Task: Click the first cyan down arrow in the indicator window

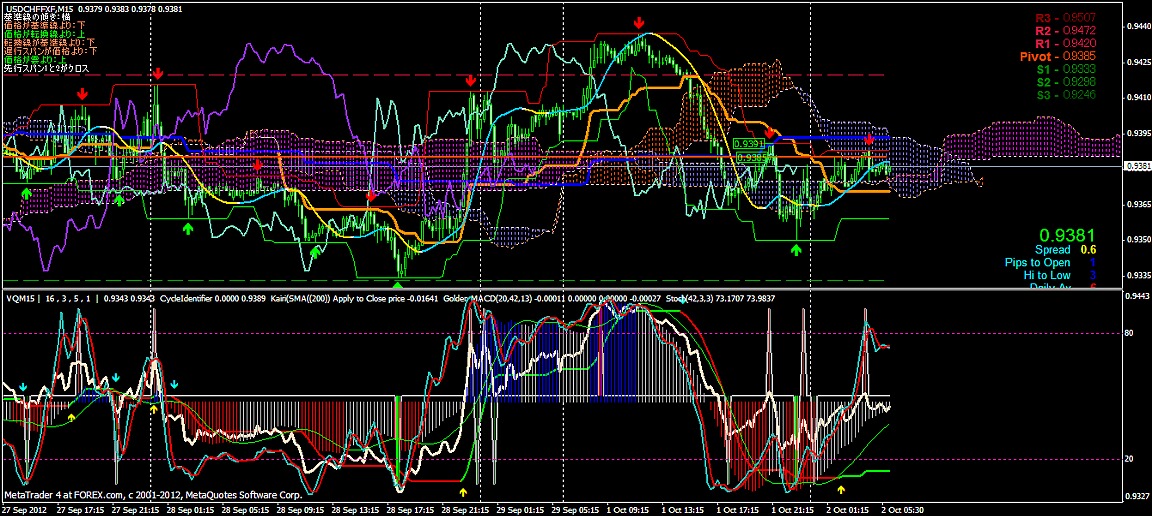Action: pyautogui.click(x=22, y=386)
